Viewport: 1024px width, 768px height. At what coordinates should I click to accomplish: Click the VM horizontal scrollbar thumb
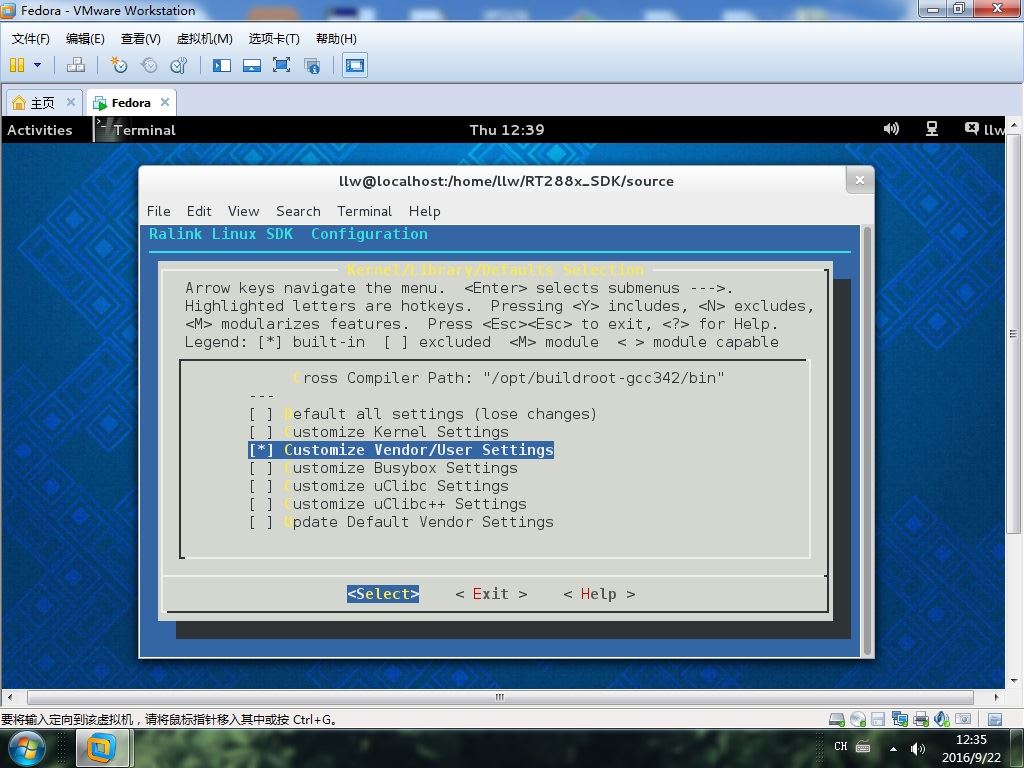[500, 697]
